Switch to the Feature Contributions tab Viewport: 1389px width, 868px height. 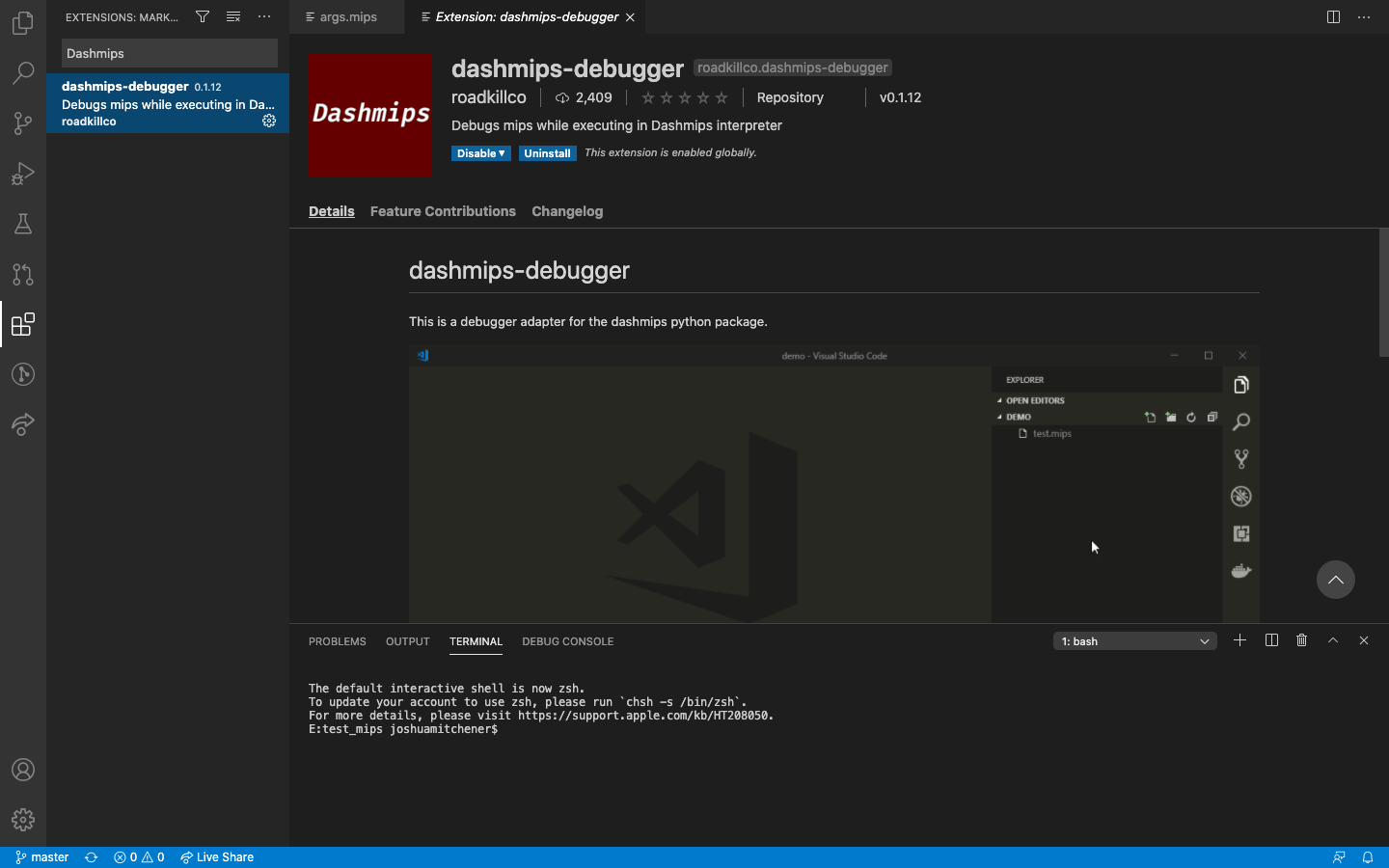point(443,211)
